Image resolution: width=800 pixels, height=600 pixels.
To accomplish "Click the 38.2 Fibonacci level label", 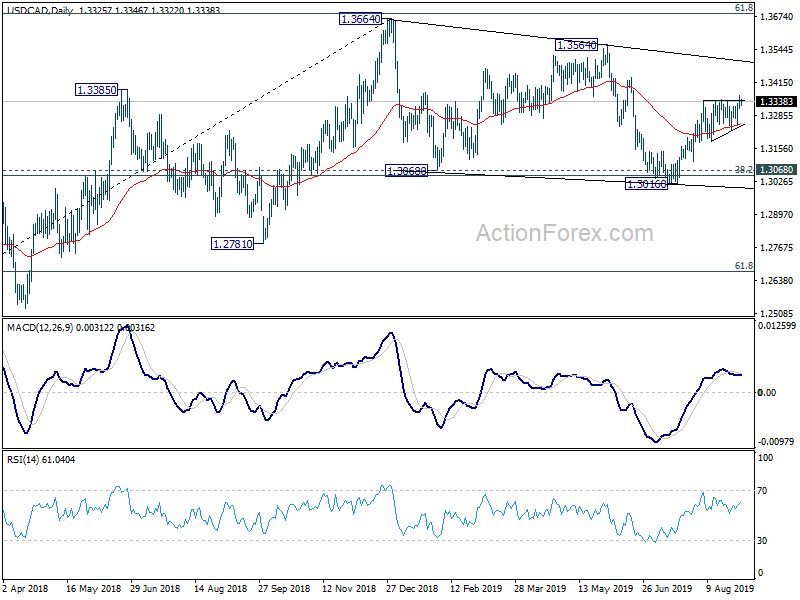I will 743,170.
